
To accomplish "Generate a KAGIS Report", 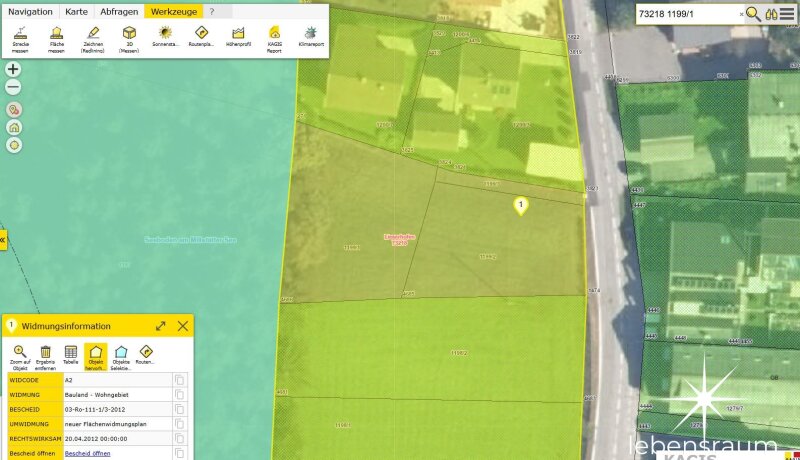I will (274, 38).
